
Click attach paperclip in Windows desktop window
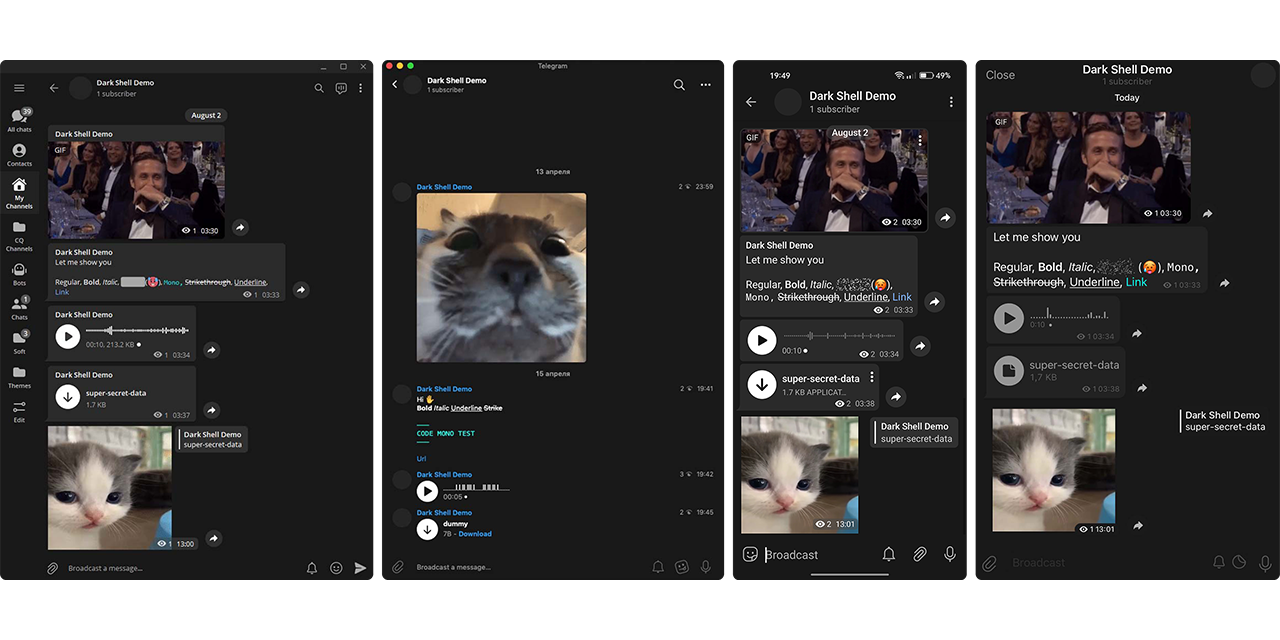53,568
